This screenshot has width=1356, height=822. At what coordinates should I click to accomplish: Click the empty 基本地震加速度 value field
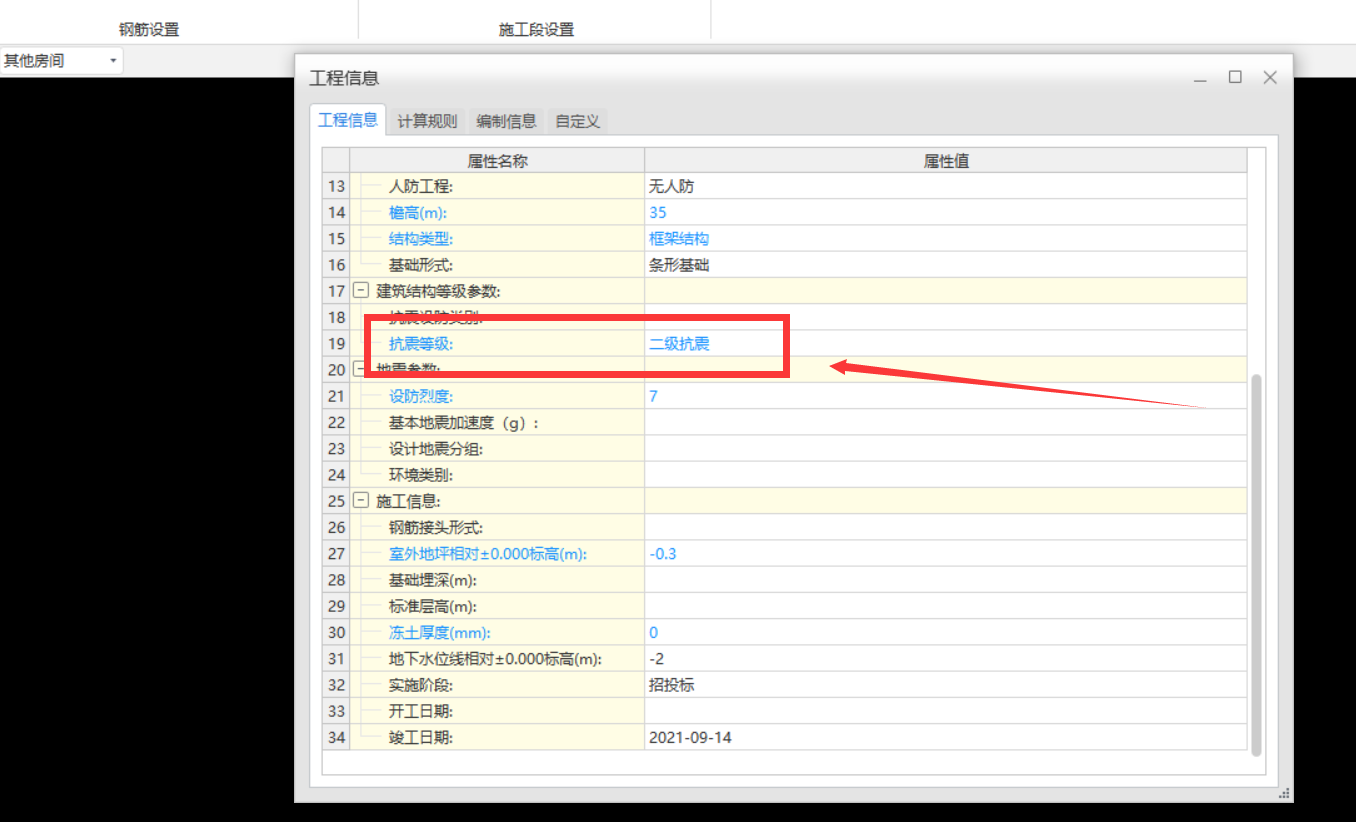click(946, 423)
